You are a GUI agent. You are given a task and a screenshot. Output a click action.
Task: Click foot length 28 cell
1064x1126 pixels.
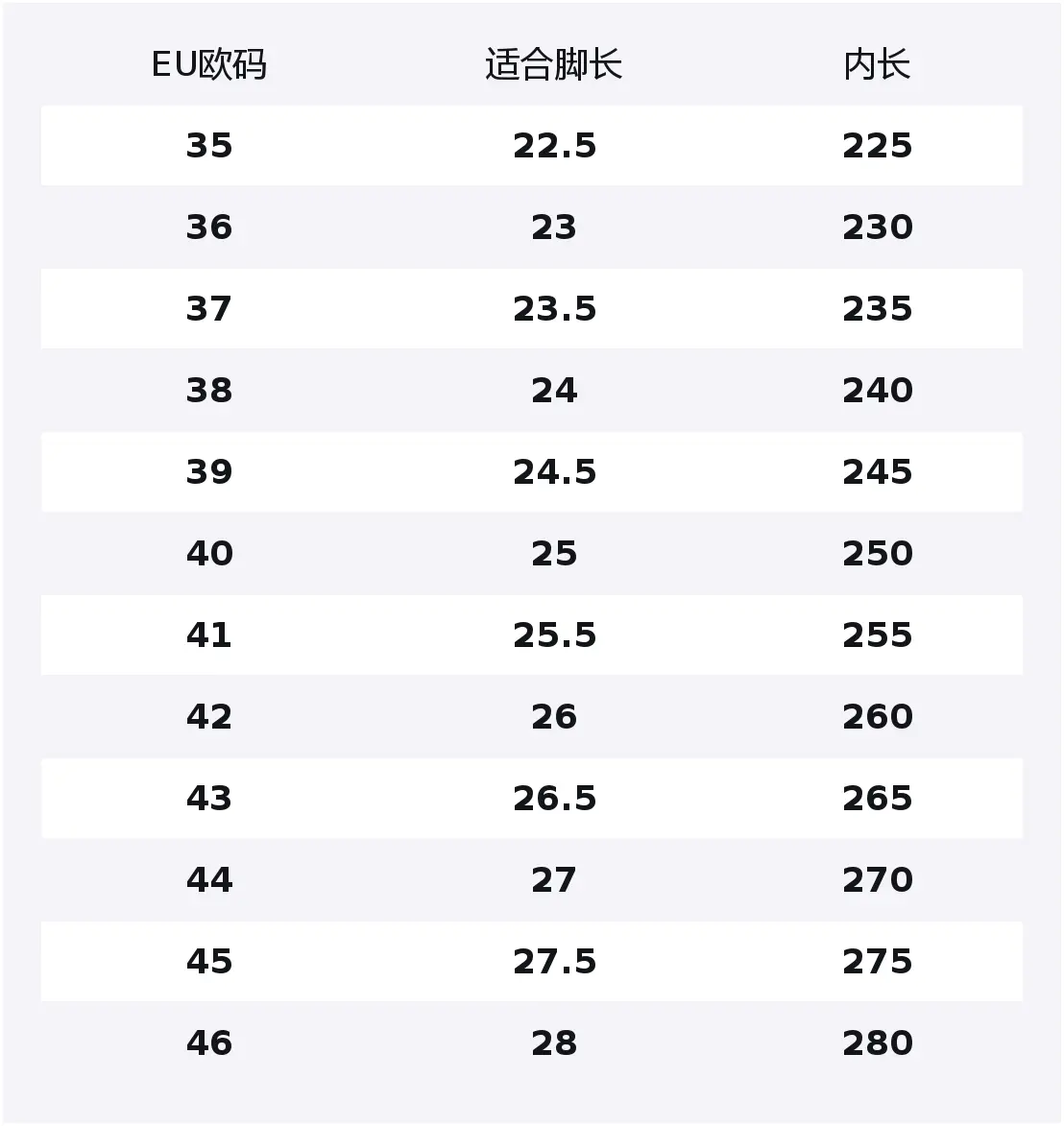pyautogui.click(x=554, y=1043)
